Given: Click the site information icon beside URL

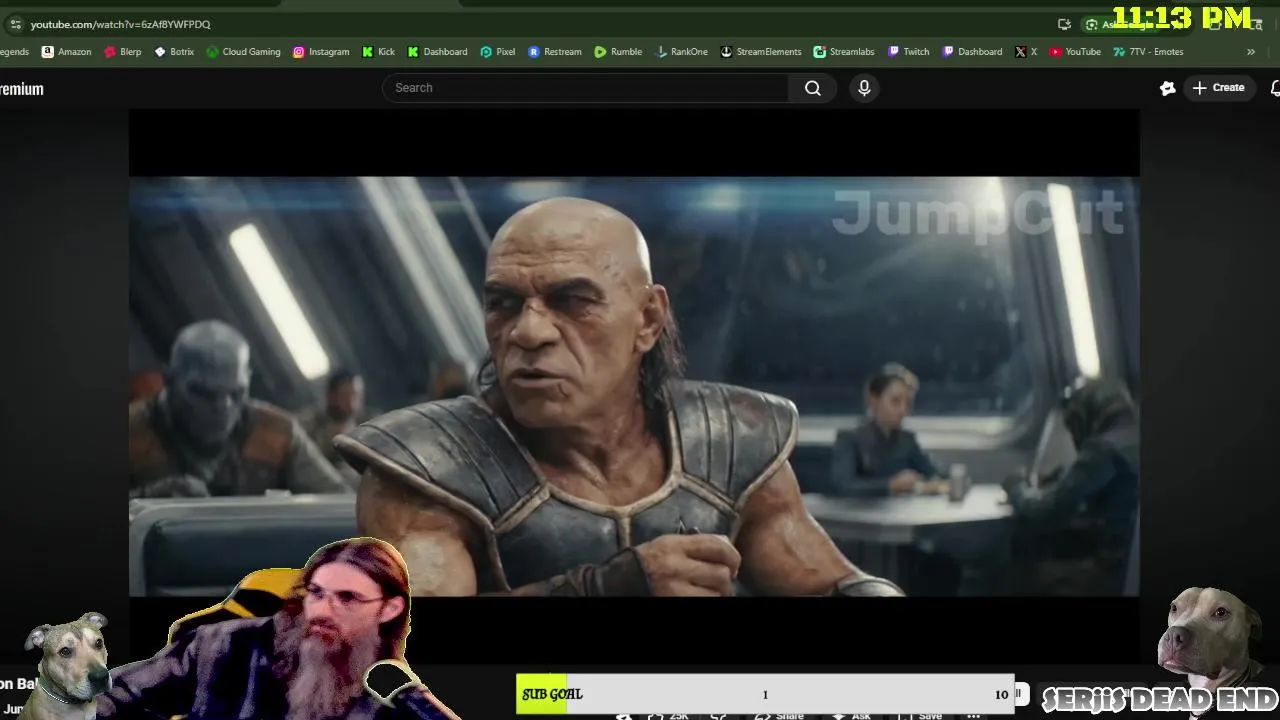Looking at the screenshot, I should 15,24.
